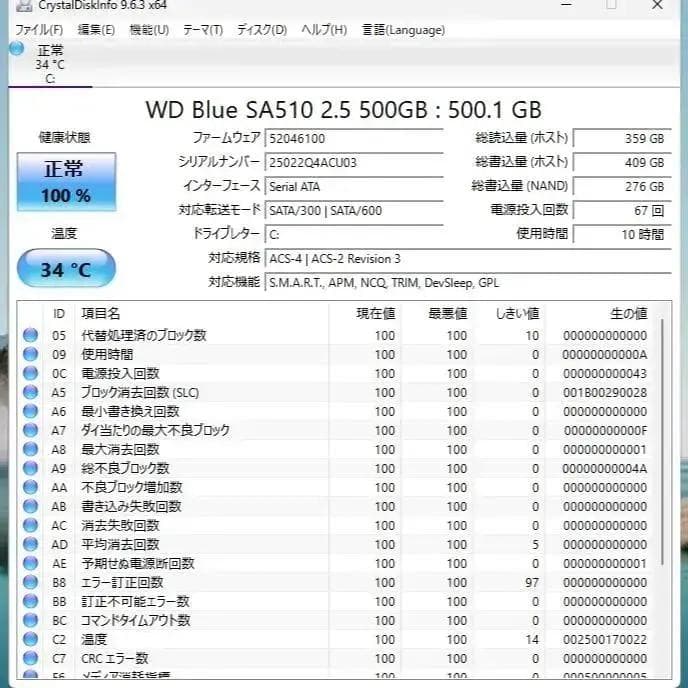Click status icon for row C2 温度
Image resolution: width=688 pixels, height=688 pixels.
click(30, 639)
